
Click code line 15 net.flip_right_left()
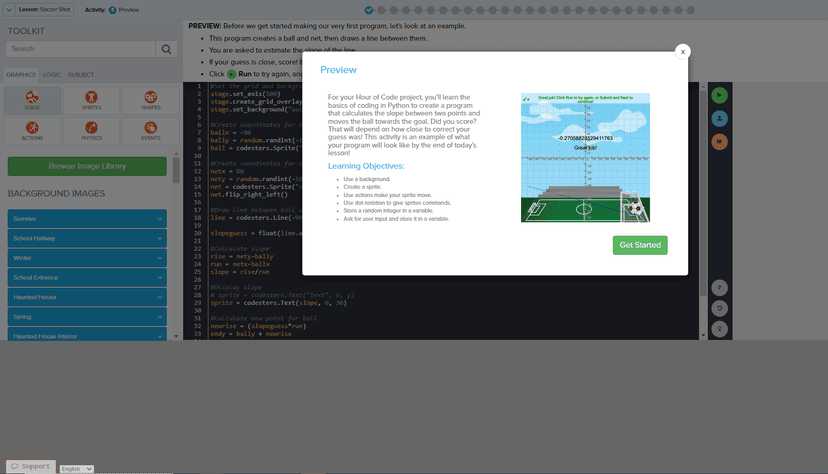click(249, 194)
